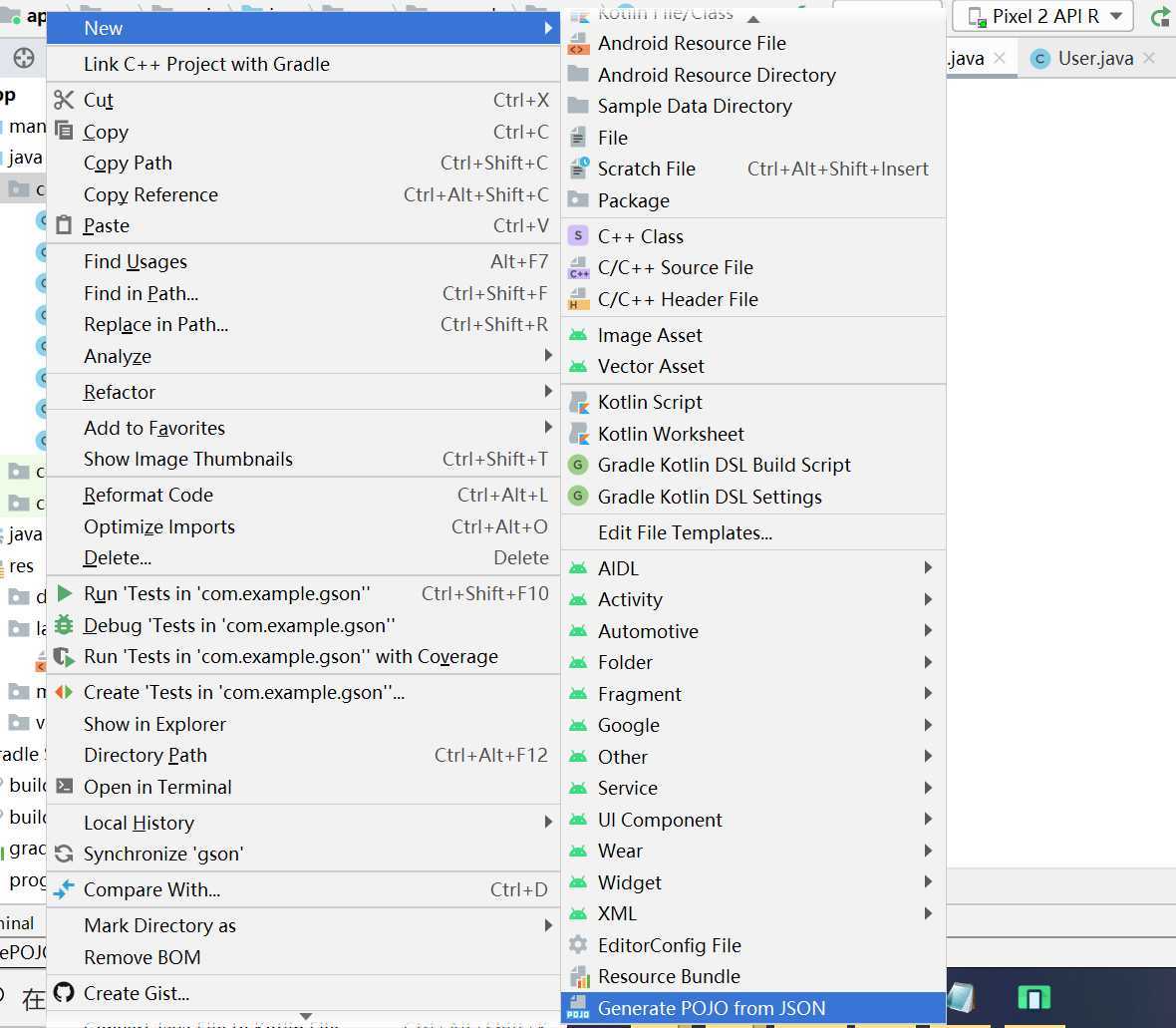Click the C++ Class purple icon
The height and width of the screenshot is (1028, 1176).
[577, 235]
